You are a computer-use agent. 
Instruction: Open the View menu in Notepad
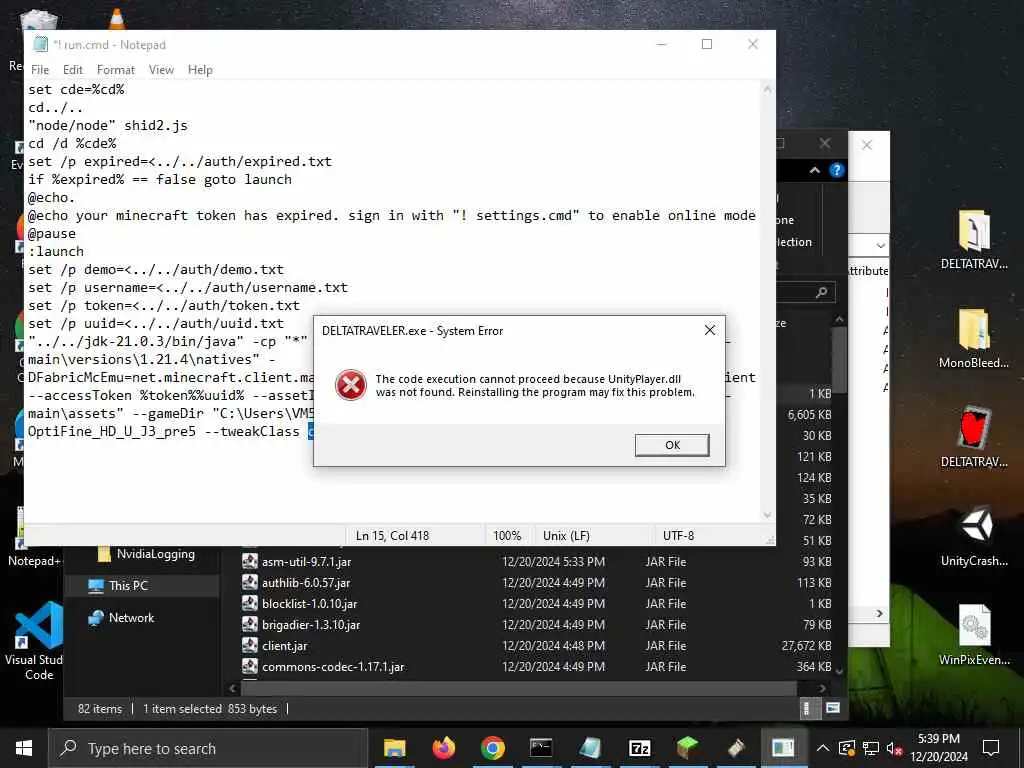(161, 70)
